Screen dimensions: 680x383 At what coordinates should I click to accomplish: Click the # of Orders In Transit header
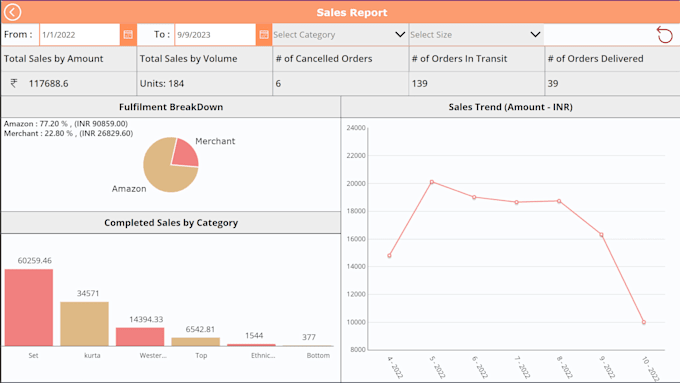pyautogui.click(x=459, y=59)
